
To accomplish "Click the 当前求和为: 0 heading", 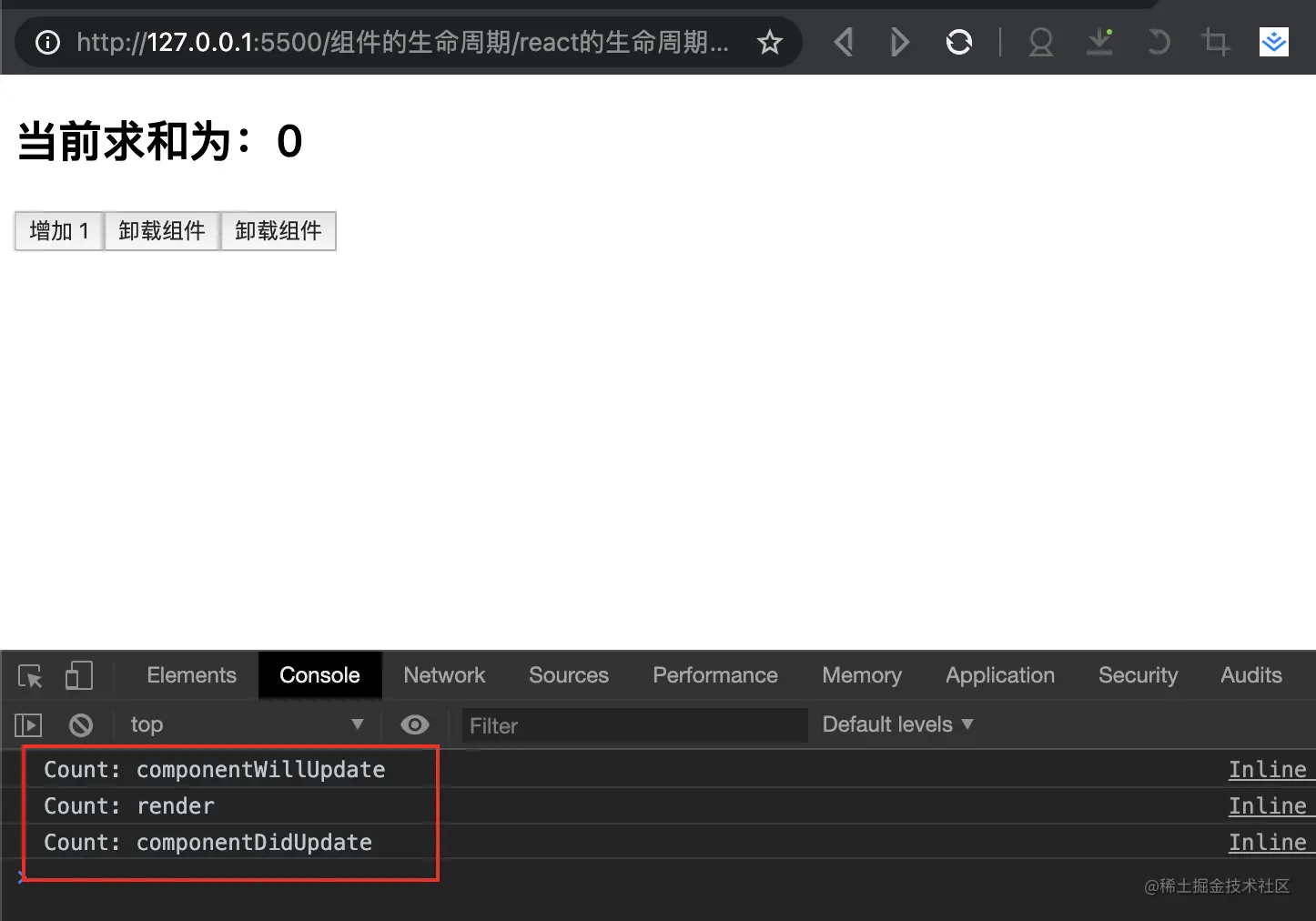I will (160, 142).
